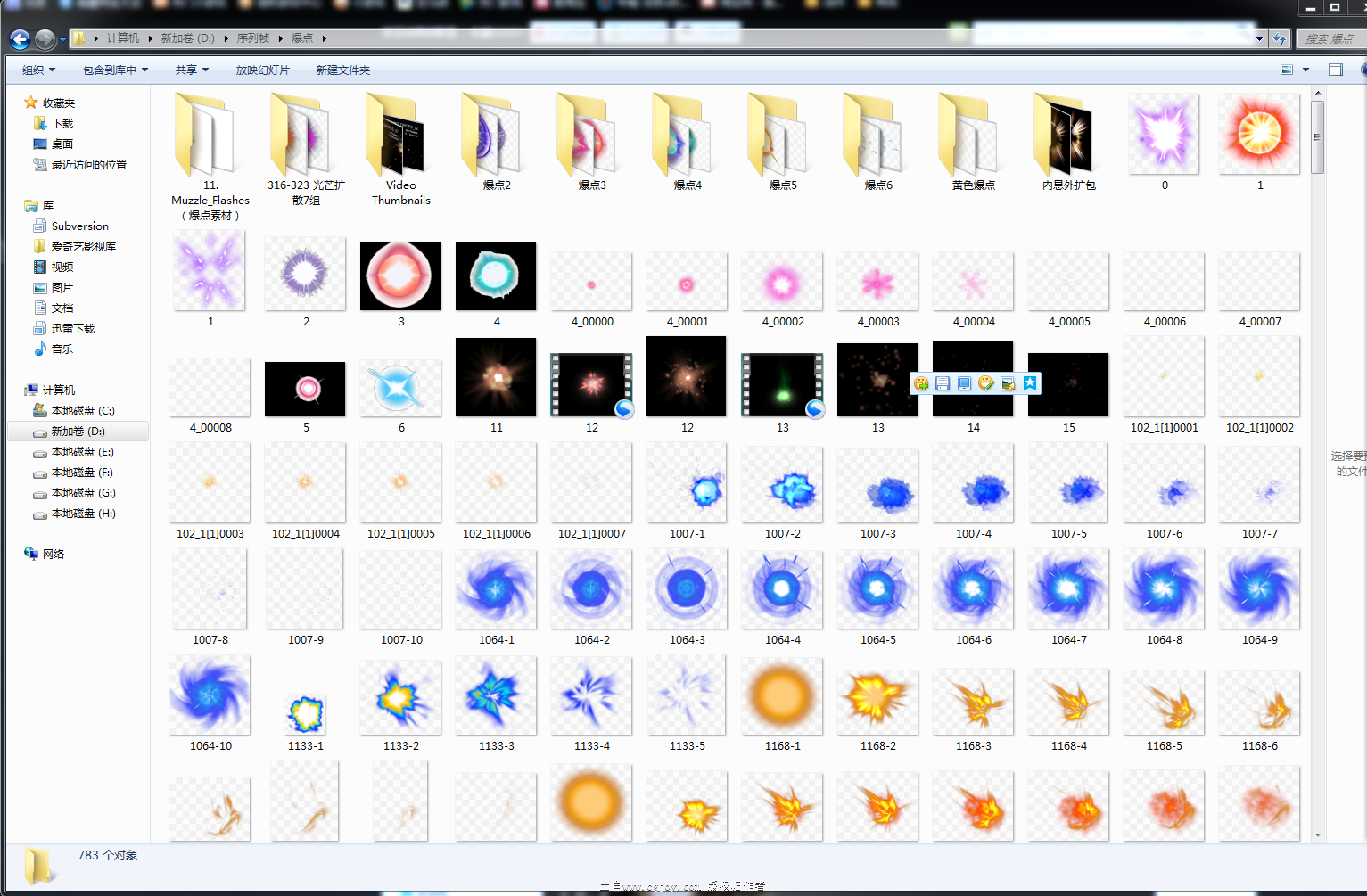The width and height of the screenshot is (1367, 896).
Task: Click the blue star bookmark icon in the hover toolbar
Action: coord(1030,383)
